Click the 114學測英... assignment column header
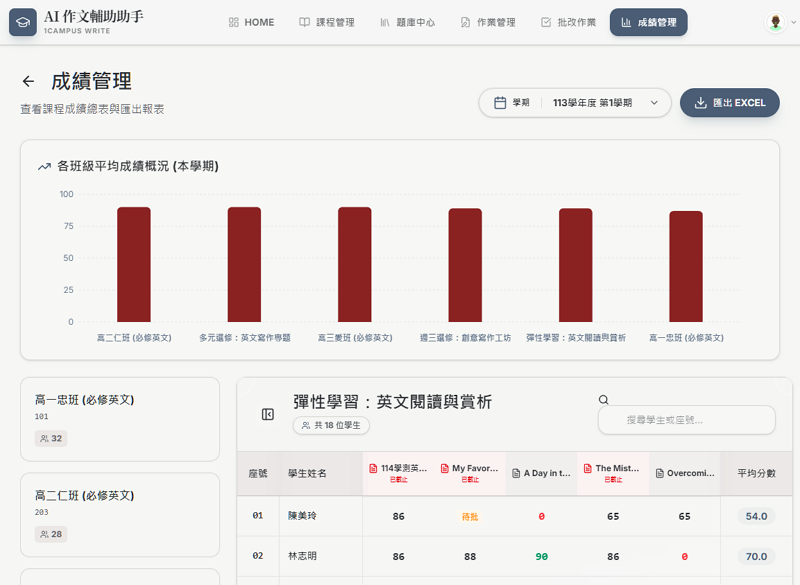Screen dimensions: 800x585 coord(398,473)
